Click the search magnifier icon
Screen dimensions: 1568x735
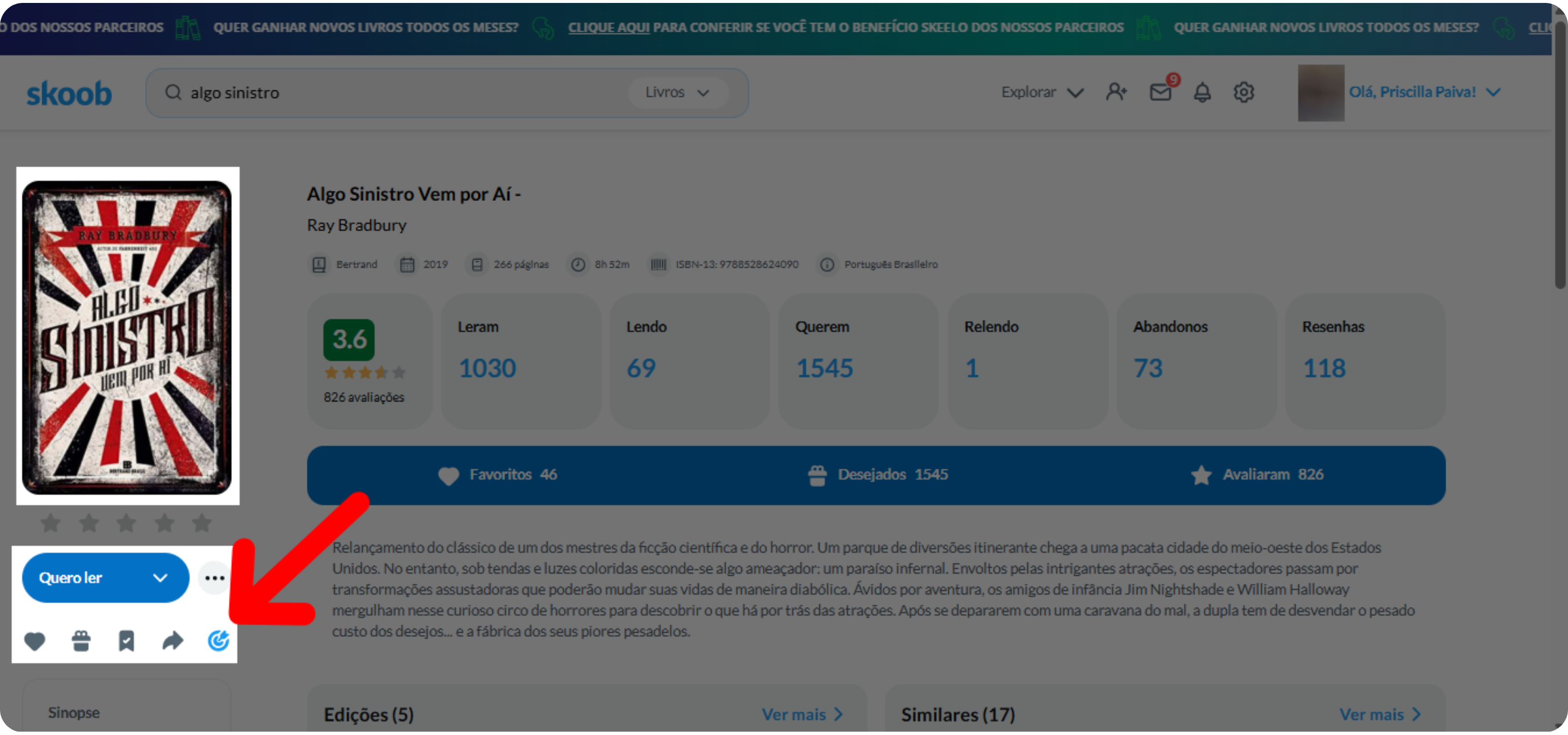(x=173, y=93)
